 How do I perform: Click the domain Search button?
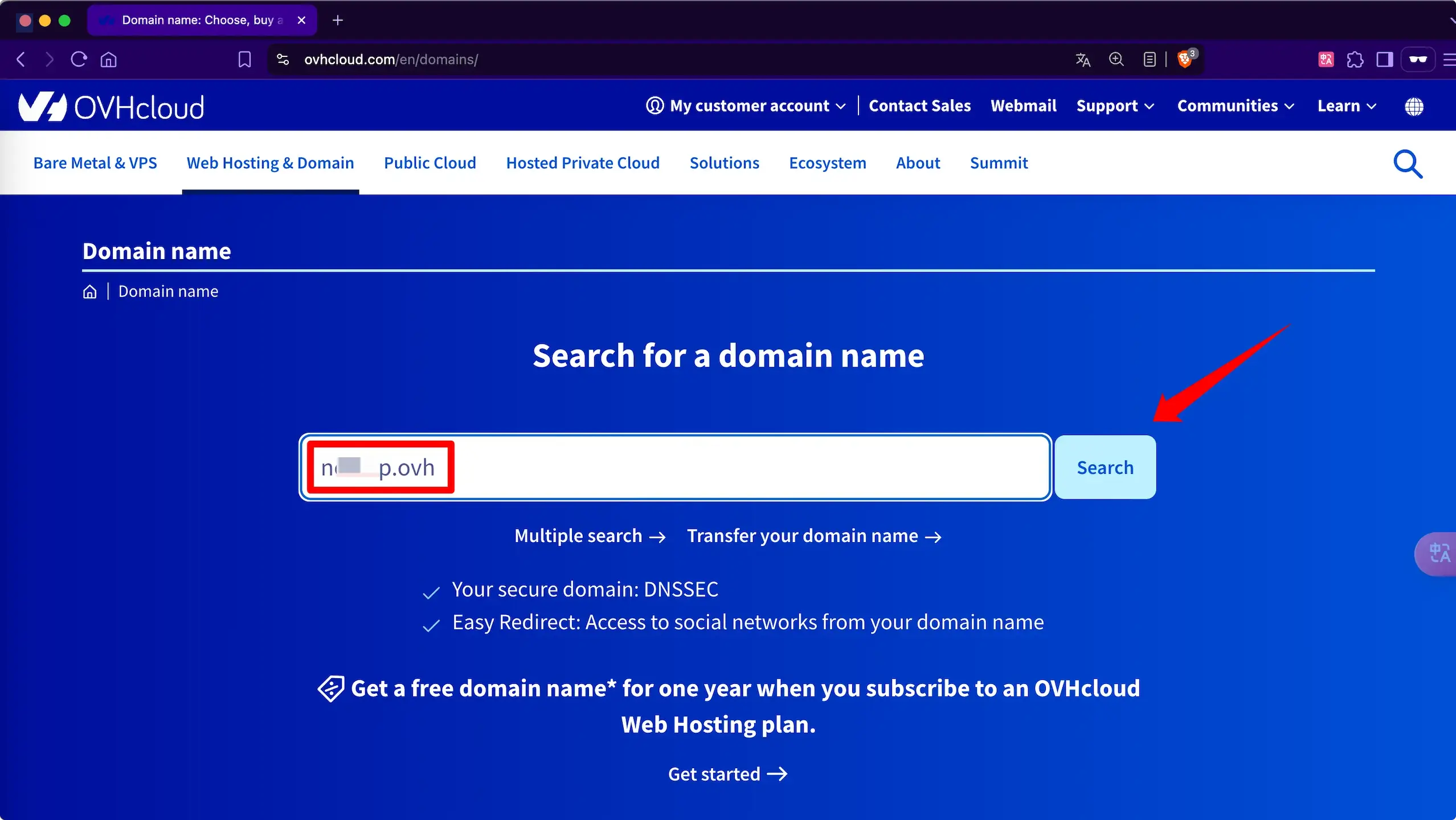(x=1105, y=468)
